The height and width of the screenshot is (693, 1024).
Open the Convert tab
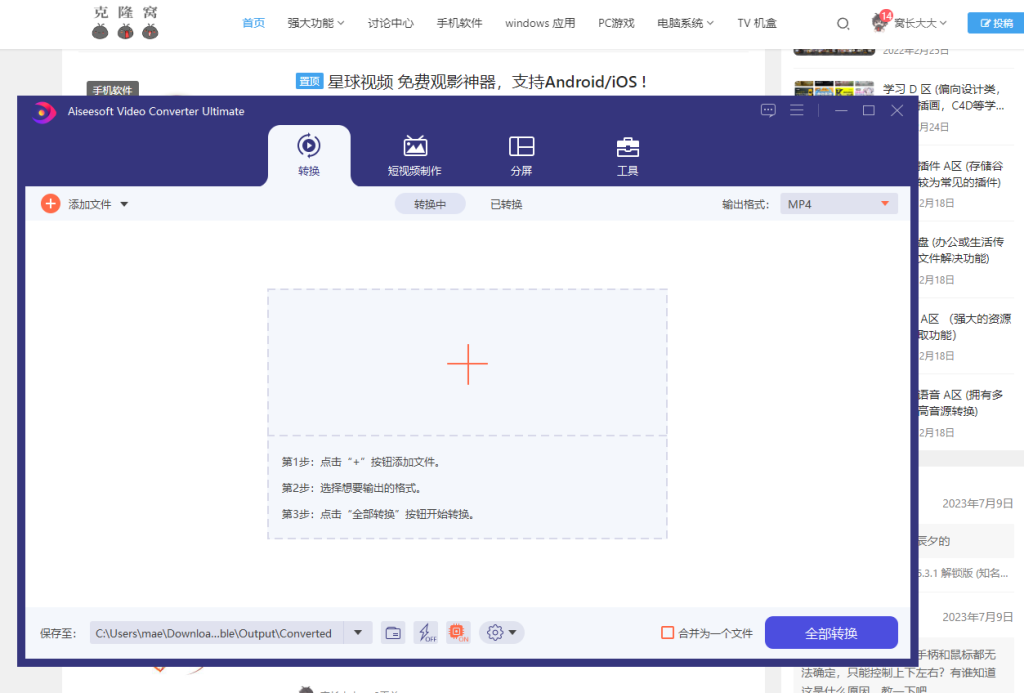tap(309, 155)
